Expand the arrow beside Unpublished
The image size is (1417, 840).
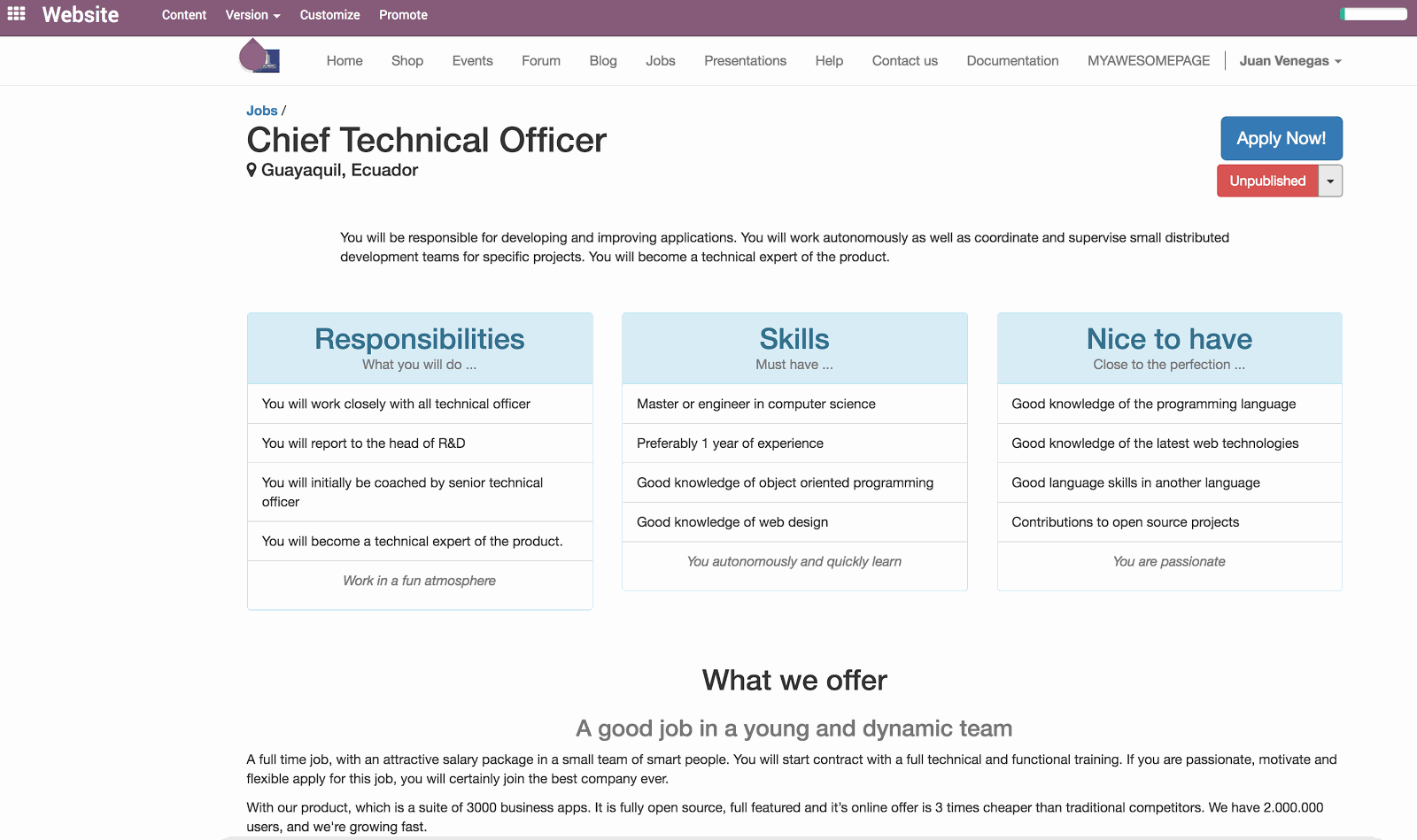(1330, 181)
